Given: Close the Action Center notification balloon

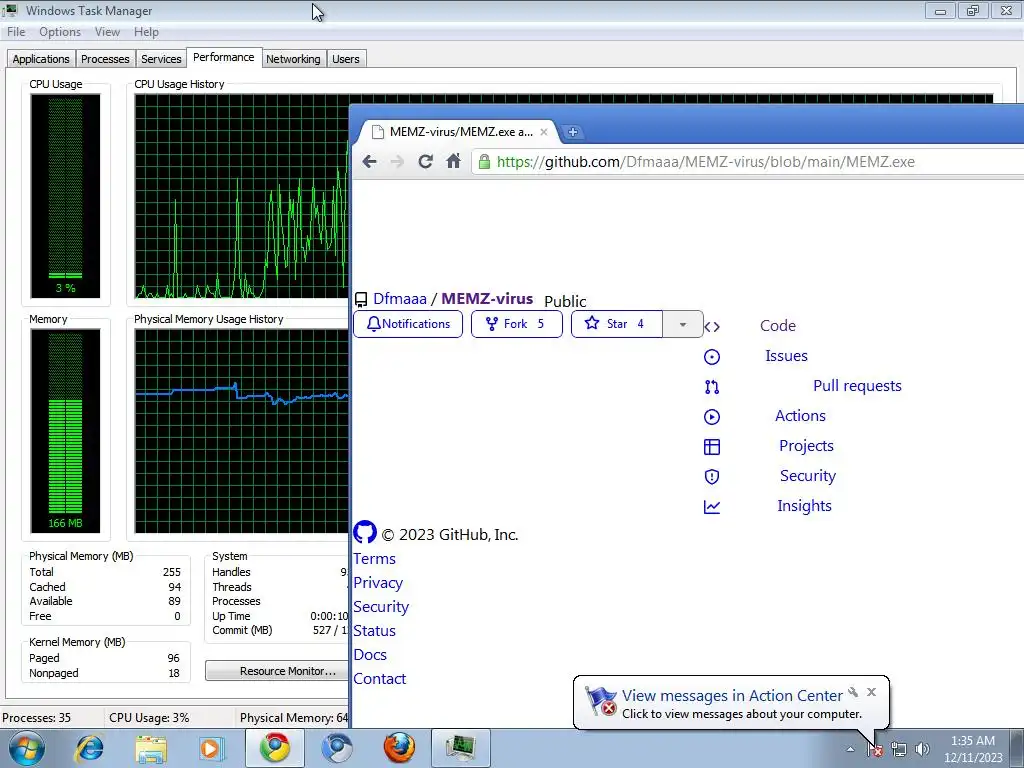Looking at the screenshot, I should pos(871,692).
